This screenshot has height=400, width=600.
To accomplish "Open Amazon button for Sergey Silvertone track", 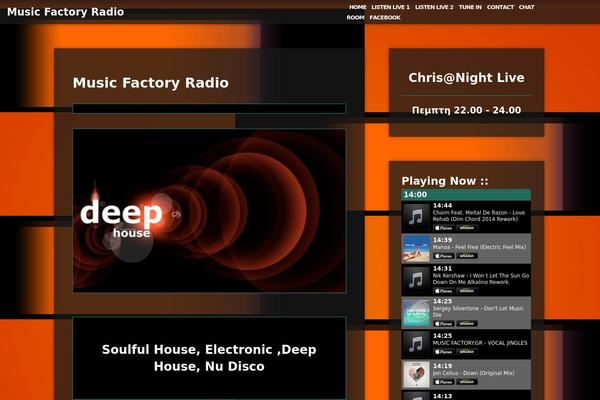I will pos(466,324).
